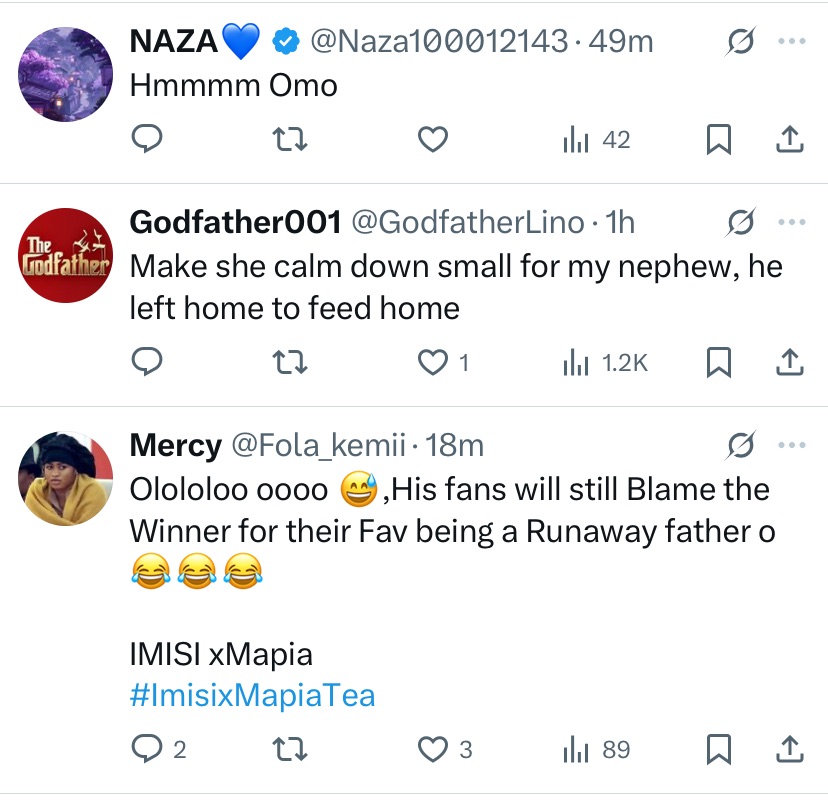The width and height of the screenshot is (828, 803).
Task: Open the #ImisixMapiaTea hashtag
Action: coord(252,695)
